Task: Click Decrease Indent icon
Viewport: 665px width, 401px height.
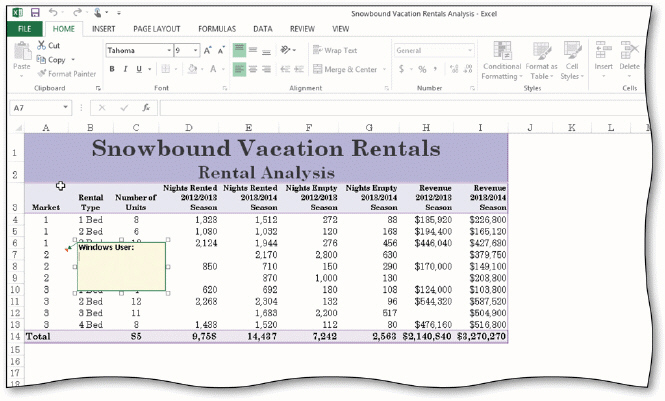Action: [x=285, y=69]
